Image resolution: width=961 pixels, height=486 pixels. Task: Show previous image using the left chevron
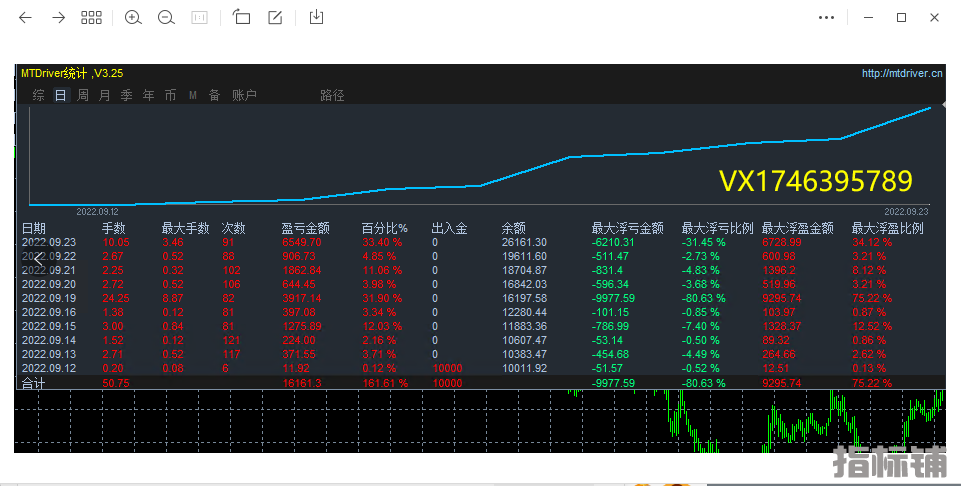click(x=36, y=259)
